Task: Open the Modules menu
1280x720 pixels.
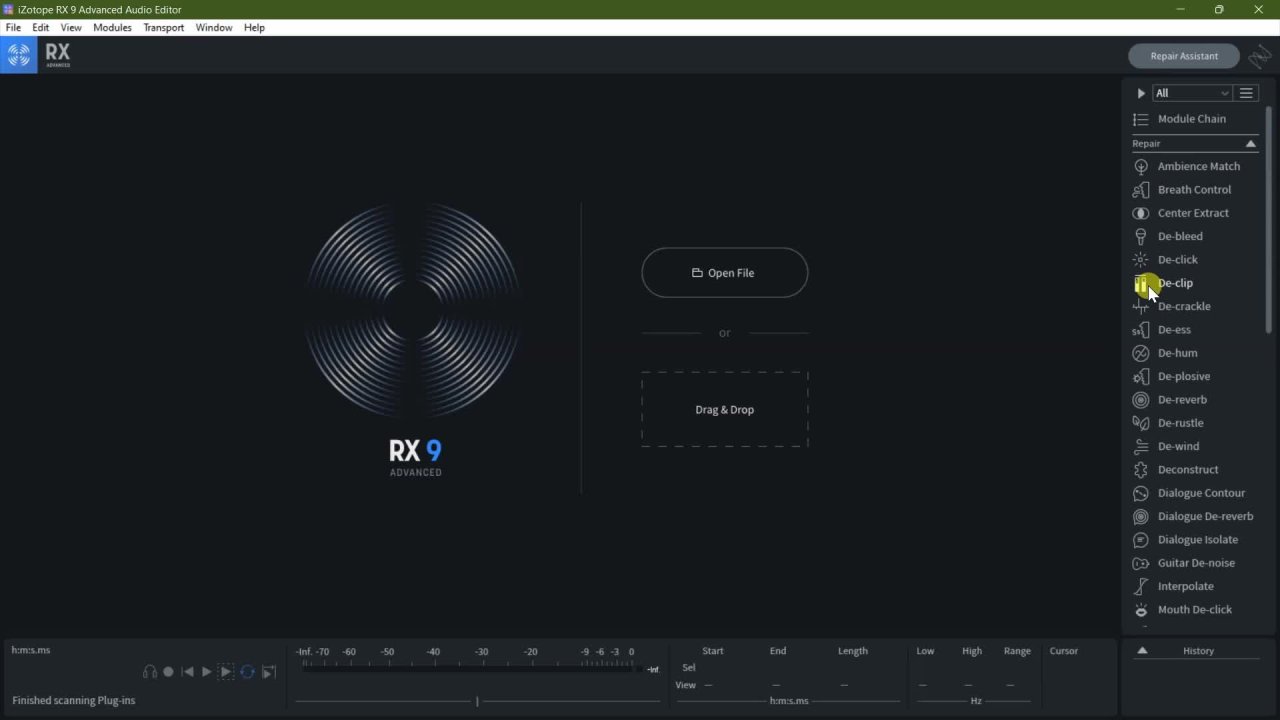Action: coord(112,28)
